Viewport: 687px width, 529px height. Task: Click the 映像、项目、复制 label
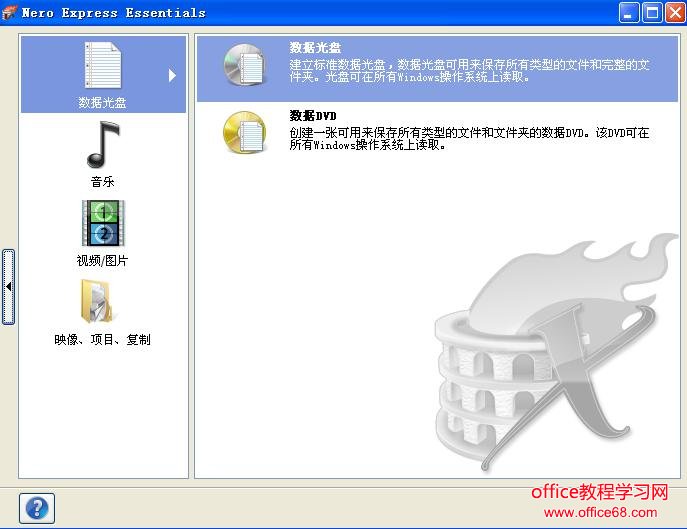[103, 339]
